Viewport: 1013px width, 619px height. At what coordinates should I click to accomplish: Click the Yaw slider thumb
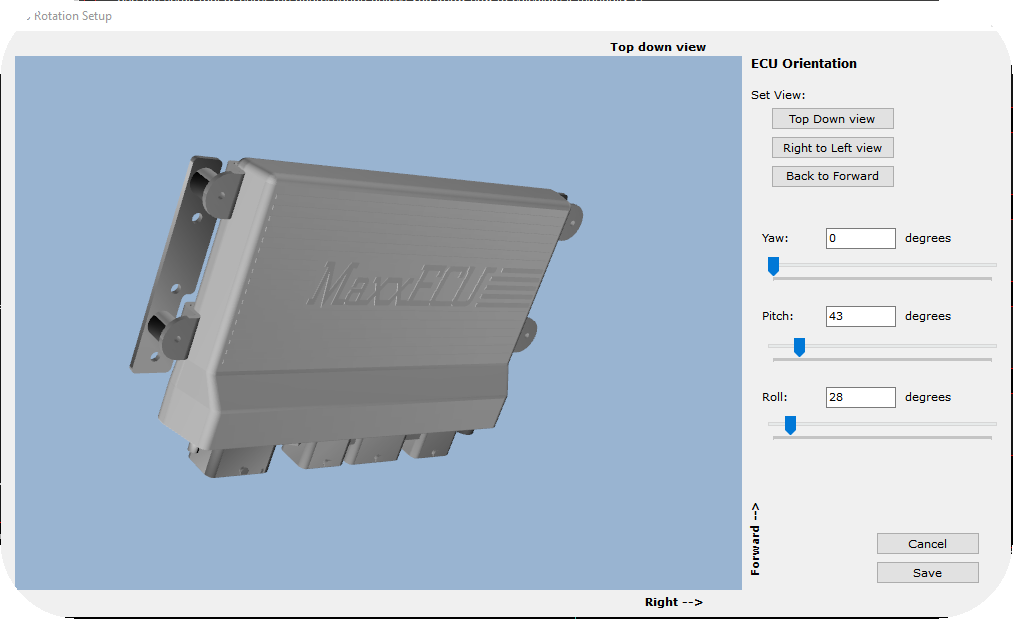[x=773, y=266]
